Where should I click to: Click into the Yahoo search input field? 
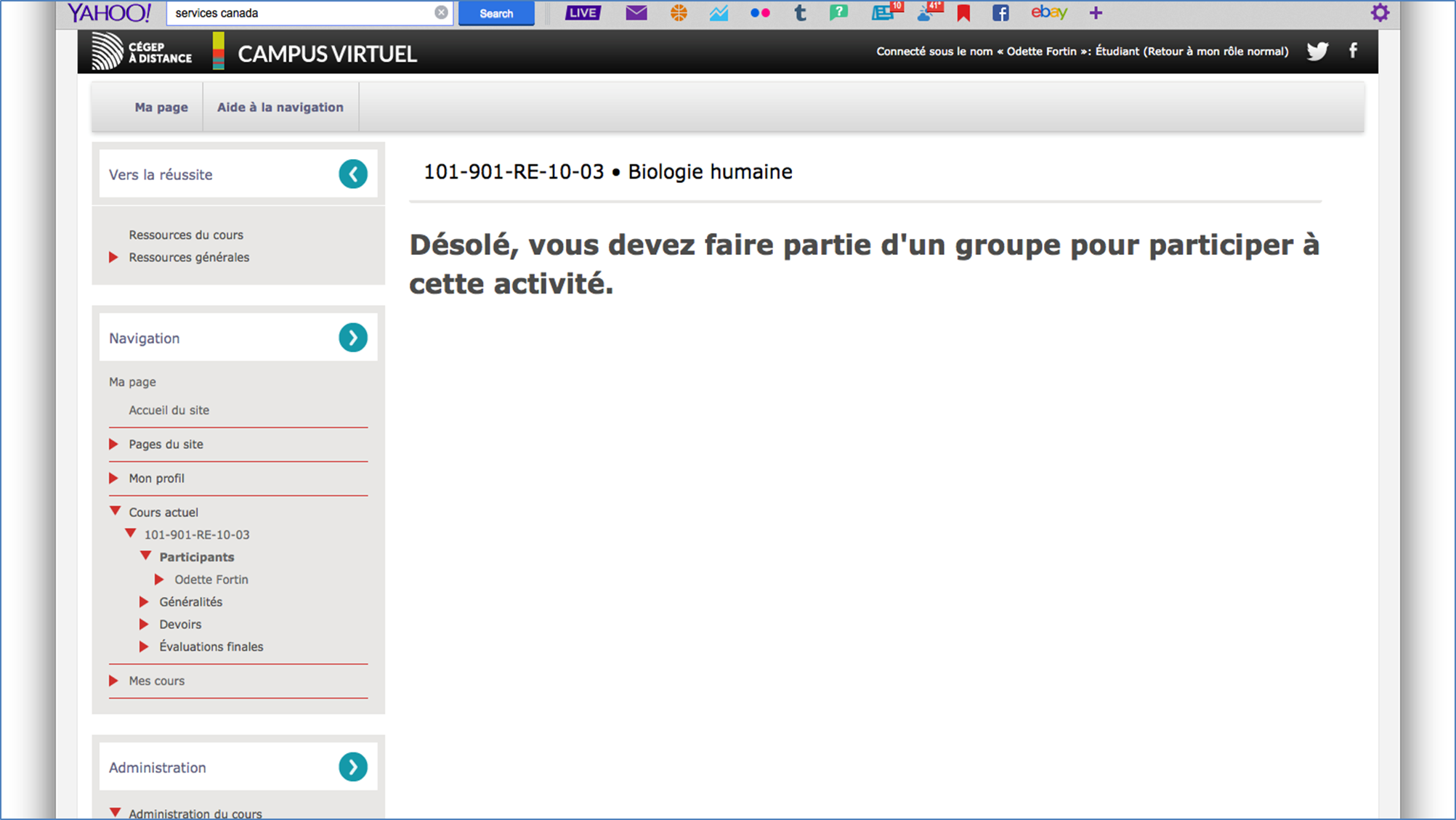point(302,13)
